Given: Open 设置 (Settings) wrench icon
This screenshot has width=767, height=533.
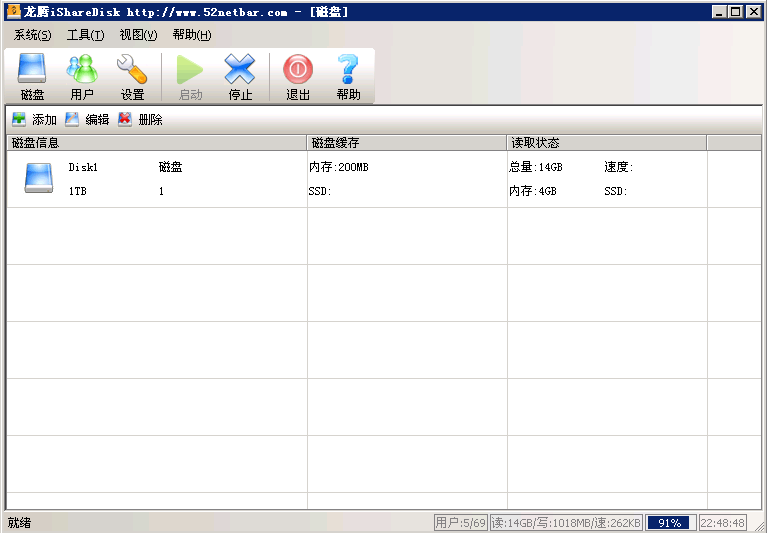Looking at the screenshot, I should [x=132, y=77].
